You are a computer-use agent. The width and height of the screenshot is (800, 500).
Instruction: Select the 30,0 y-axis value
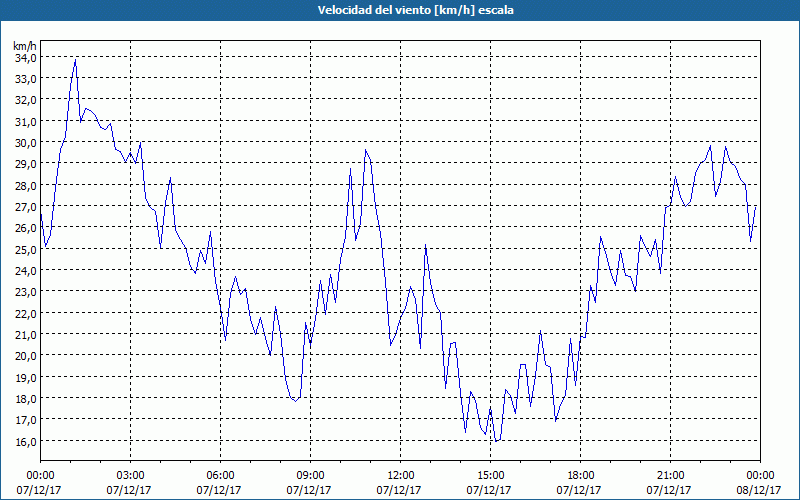click(25, 143)
